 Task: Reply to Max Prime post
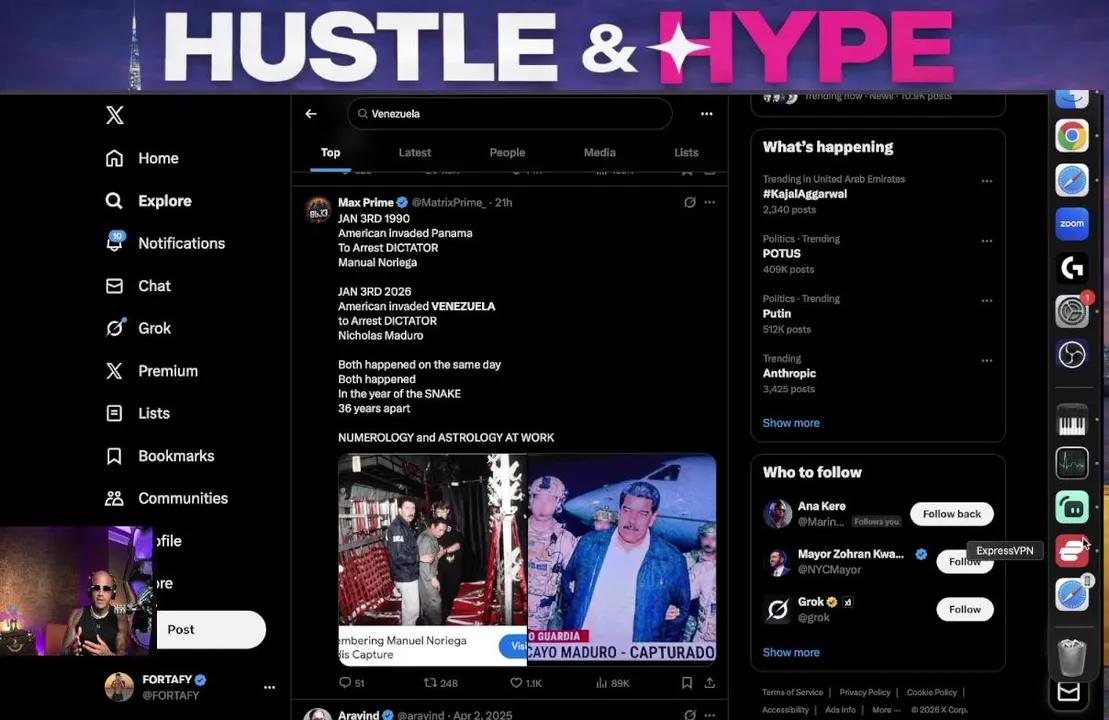[352, 683]
